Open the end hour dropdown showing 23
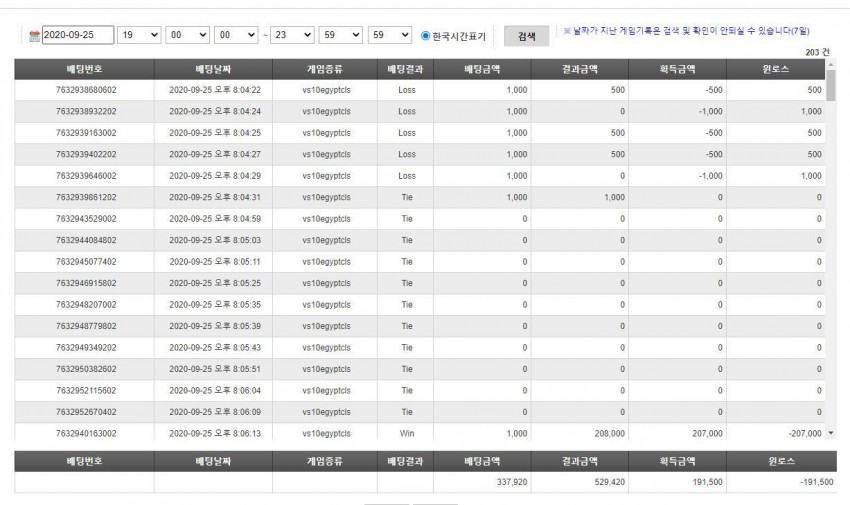850x505 pixels. click(x=292, y=35)
